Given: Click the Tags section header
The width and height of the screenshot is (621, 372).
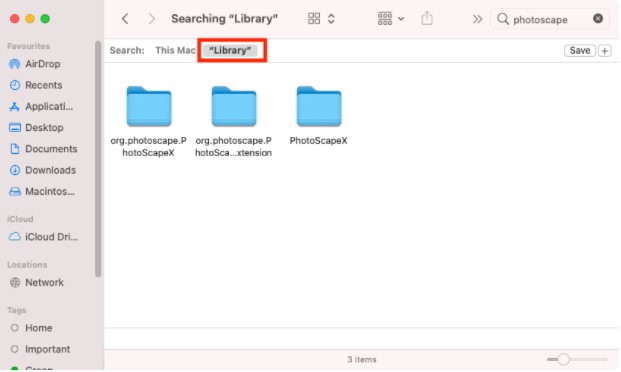Looking at the screenshot, I should pos(17,310).
